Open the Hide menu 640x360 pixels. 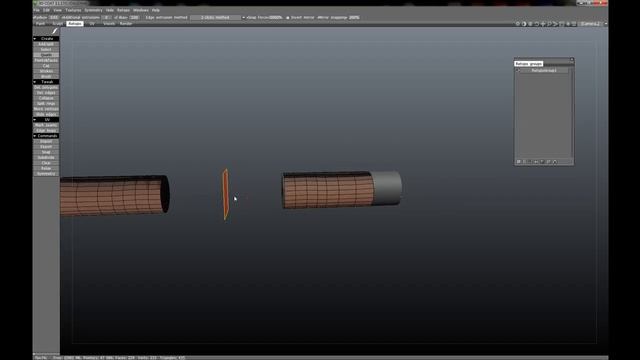click(110, 10)
